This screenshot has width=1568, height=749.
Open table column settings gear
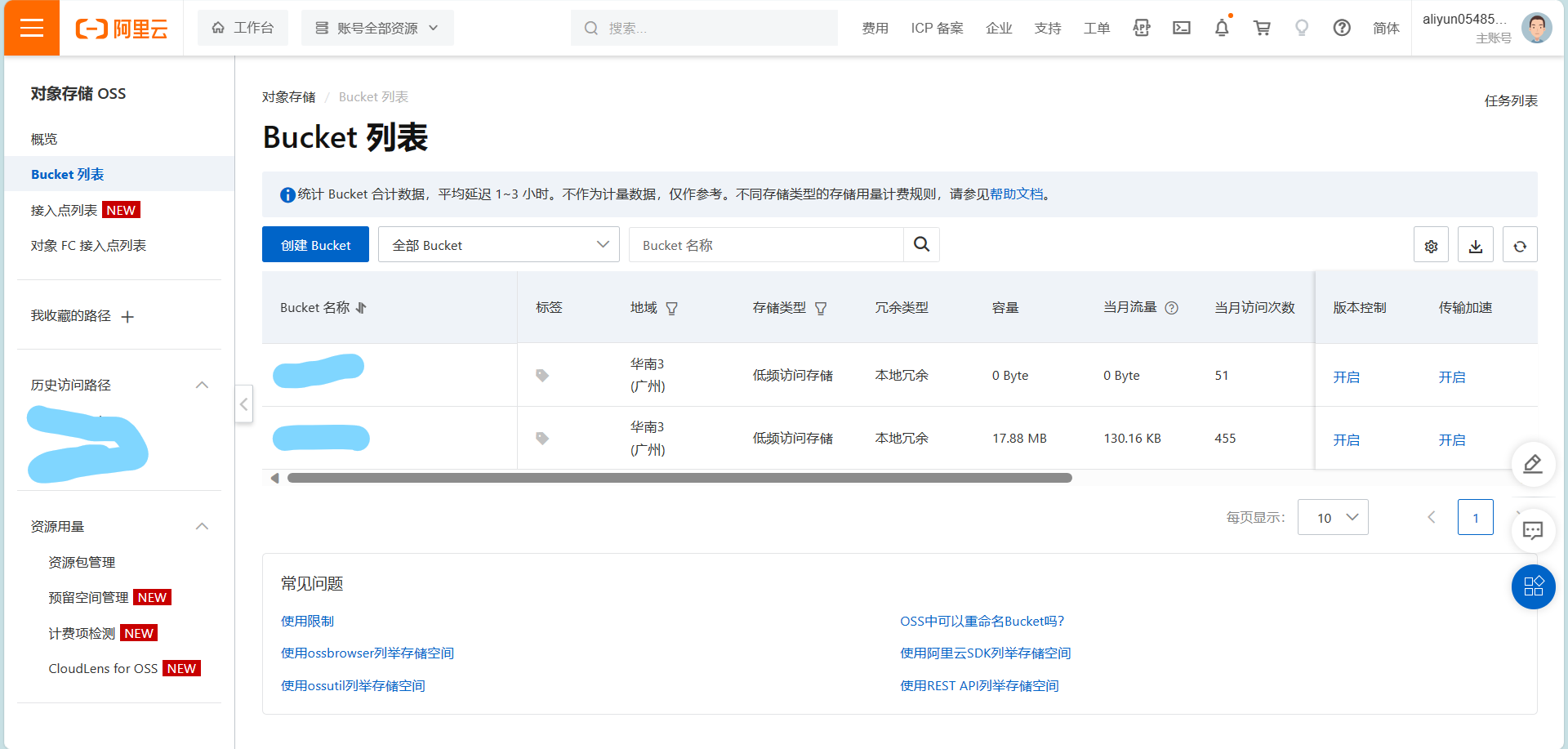pos(1431,245)
